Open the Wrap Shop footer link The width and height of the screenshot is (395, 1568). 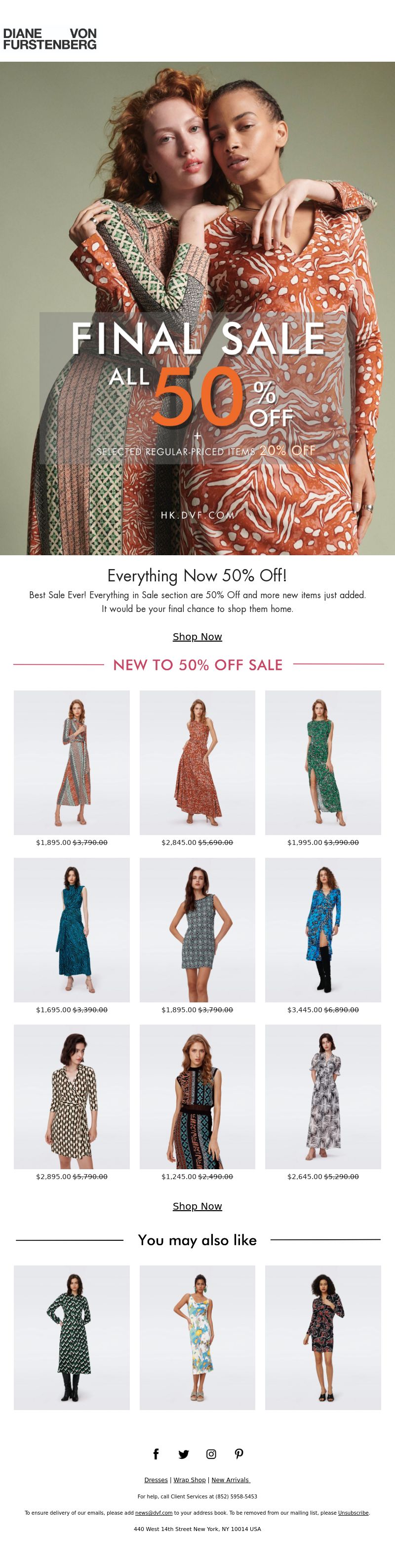[x=189, y=1480]
